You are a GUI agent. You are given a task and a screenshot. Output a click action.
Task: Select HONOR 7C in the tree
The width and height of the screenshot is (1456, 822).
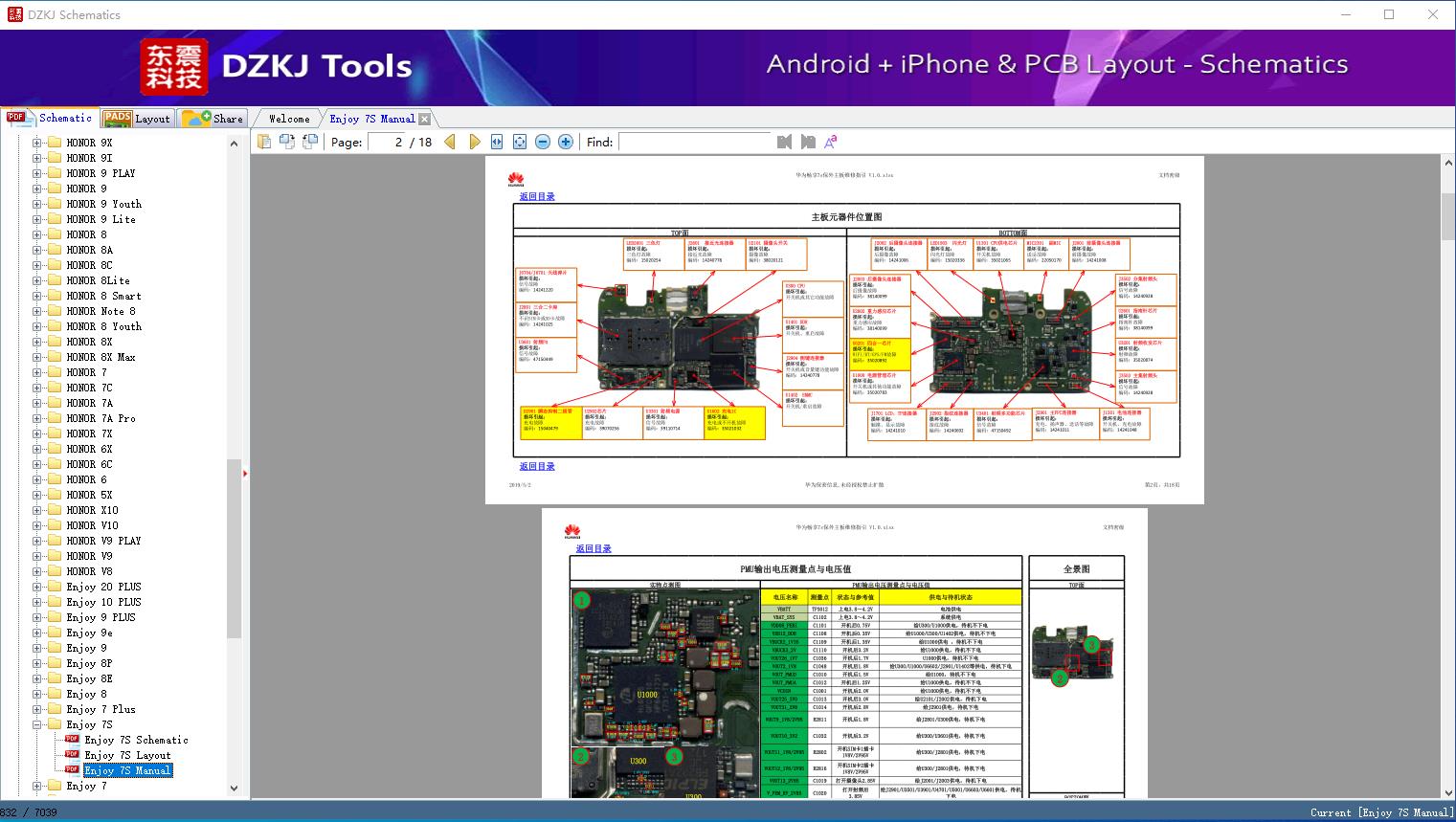[89, 388]
